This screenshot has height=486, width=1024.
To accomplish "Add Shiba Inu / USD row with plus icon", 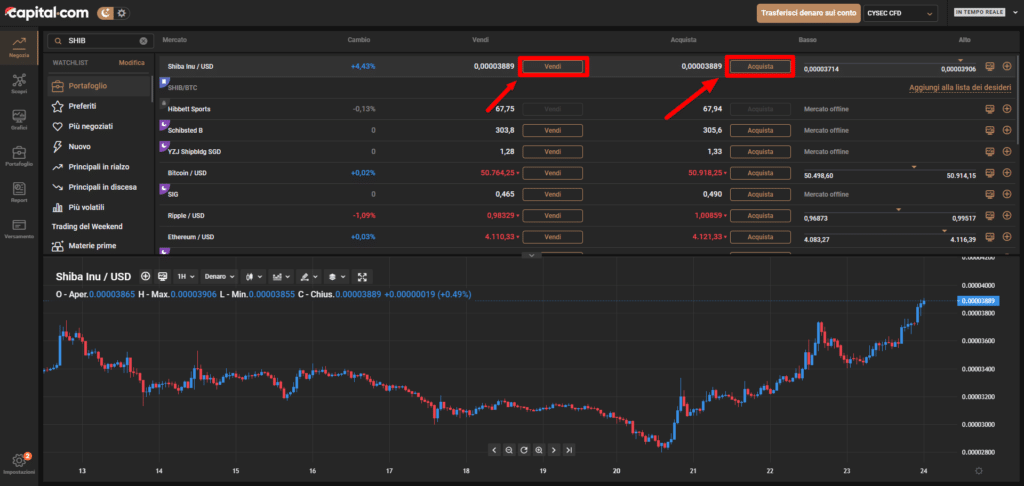I will point(1006,66).
